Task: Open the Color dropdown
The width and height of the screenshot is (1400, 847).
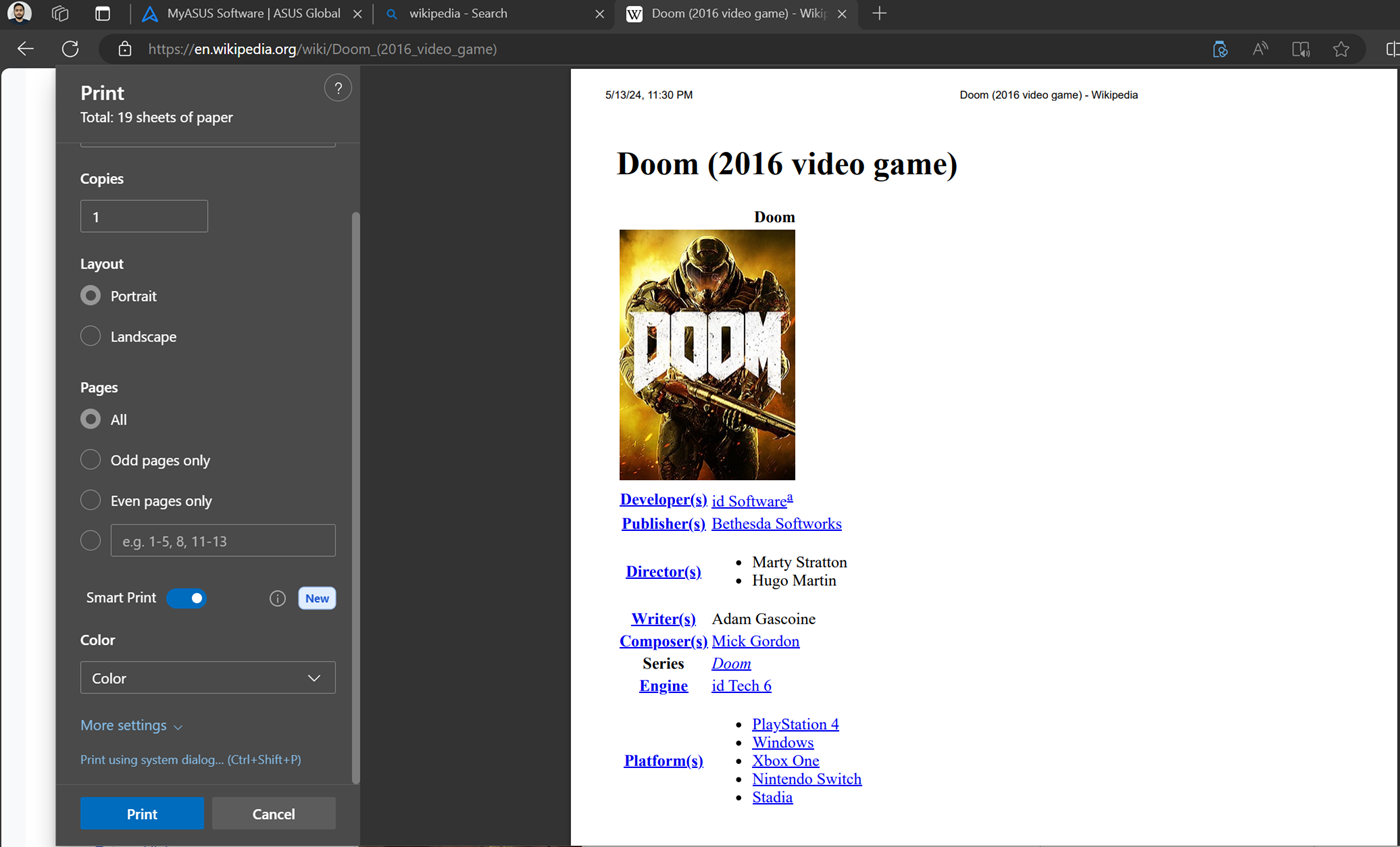Action: pos(208,678)
